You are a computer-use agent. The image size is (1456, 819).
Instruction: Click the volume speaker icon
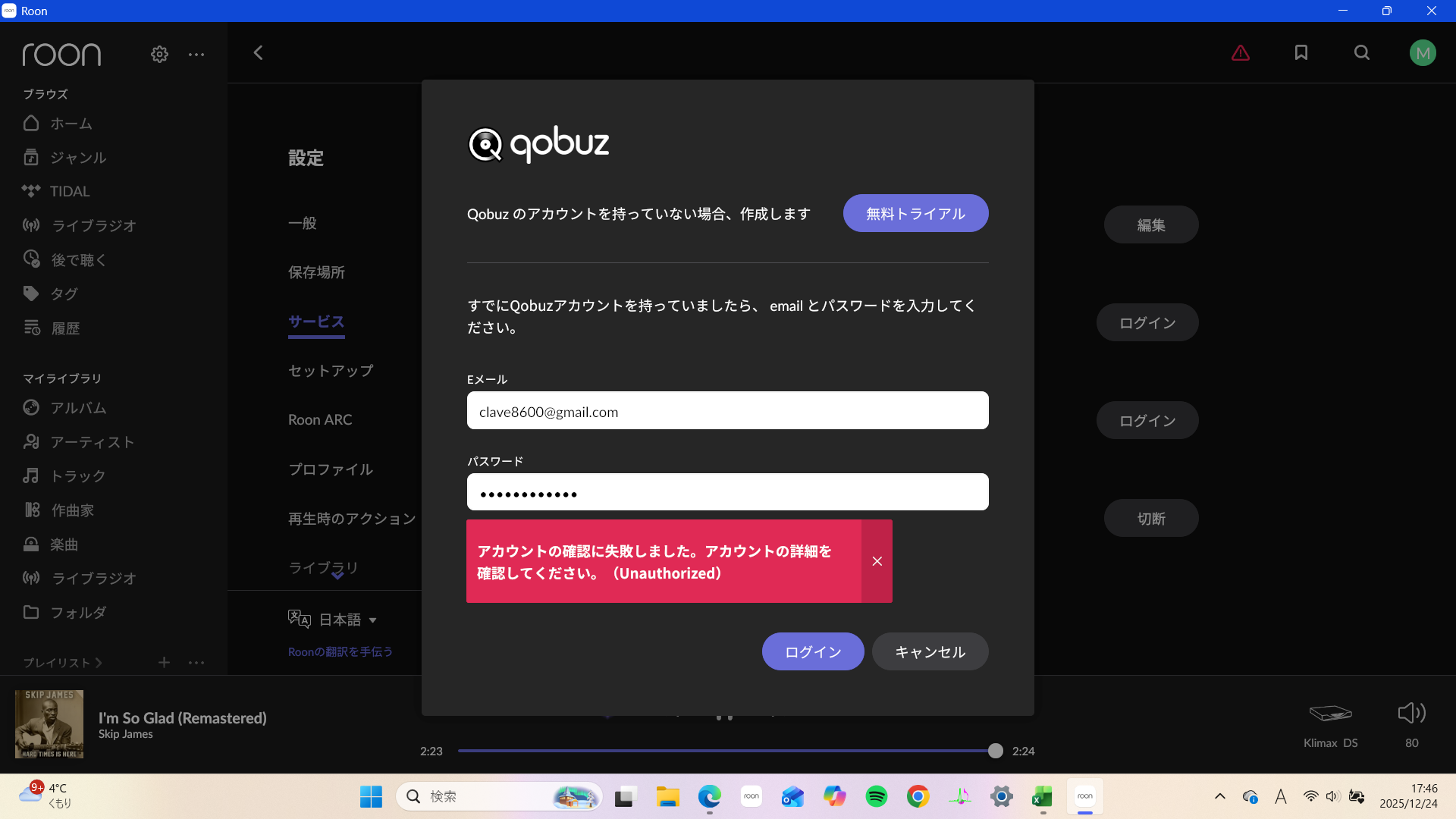click(x=1411, y=713)
